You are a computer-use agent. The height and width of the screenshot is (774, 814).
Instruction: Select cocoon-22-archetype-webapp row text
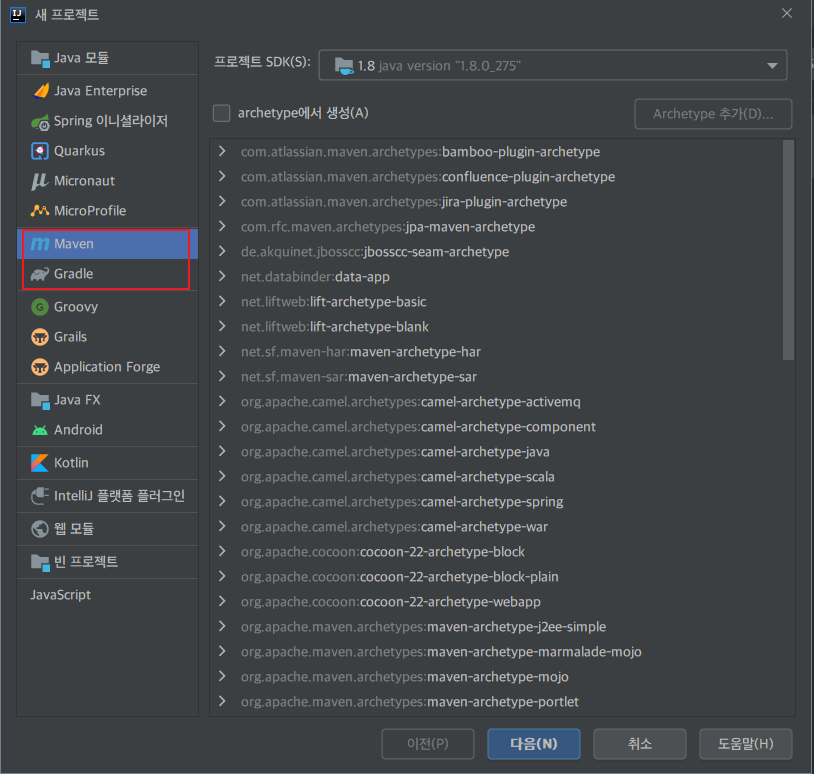tap(391, 602)
